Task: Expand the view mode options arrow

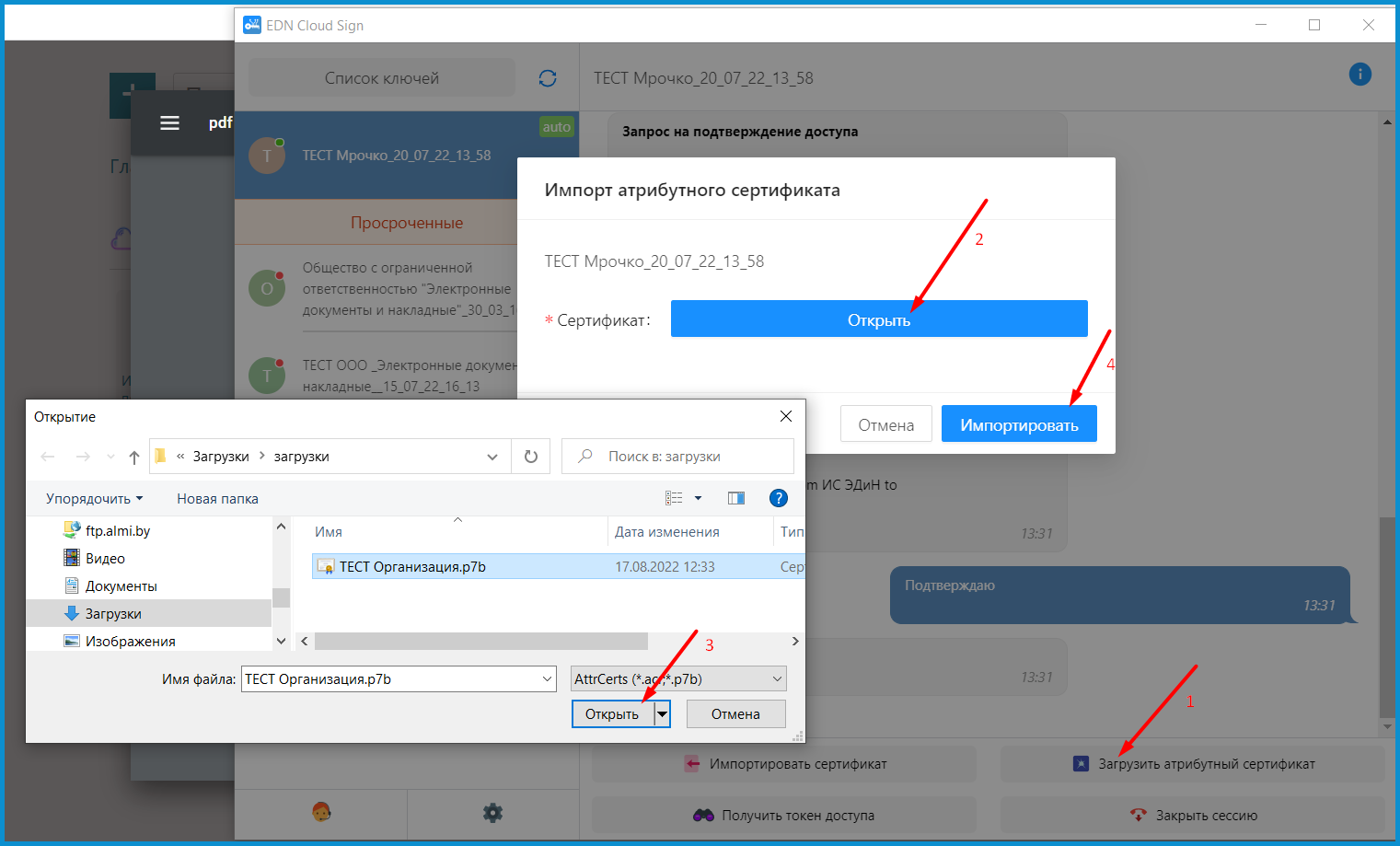Action: point(698,498)
